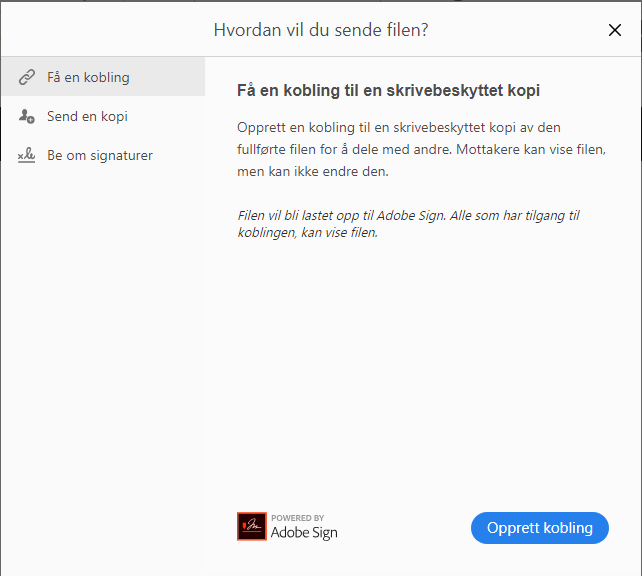Switch to the Send en kopi option
Screen dimensions: 642x576
point(87,117)
